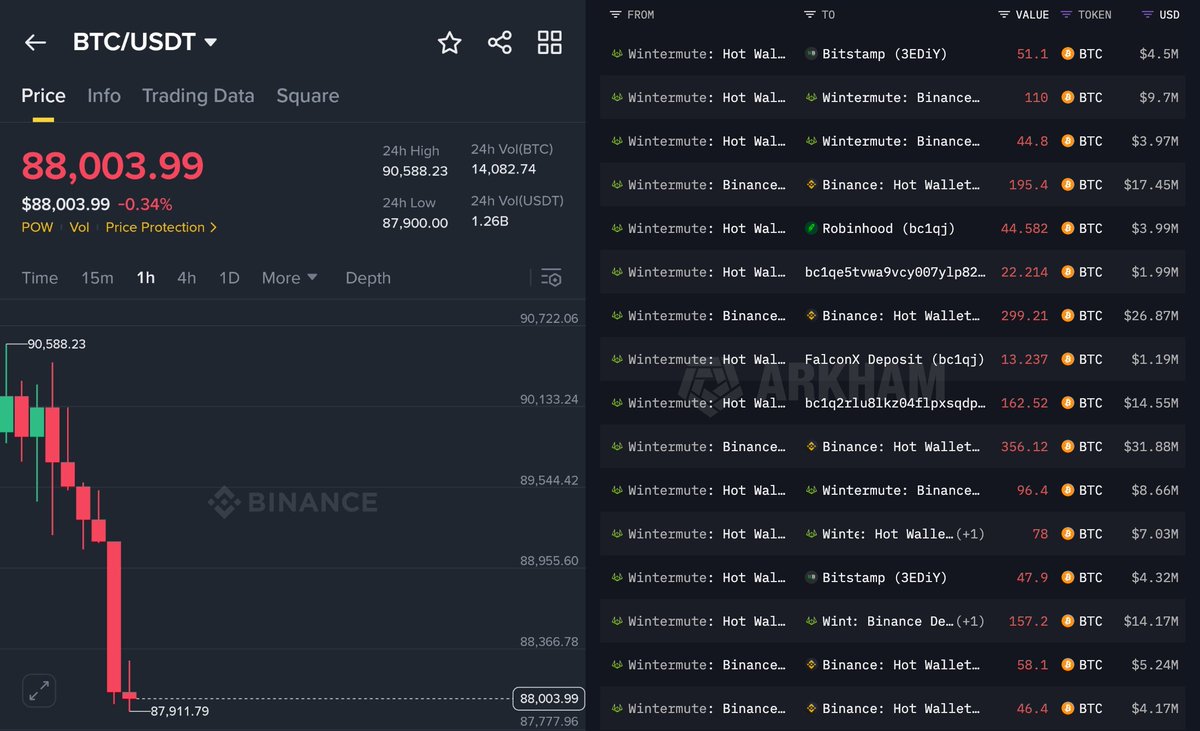Click the $8.66M USD value
1200x731 pixels.
(1155, 490)
